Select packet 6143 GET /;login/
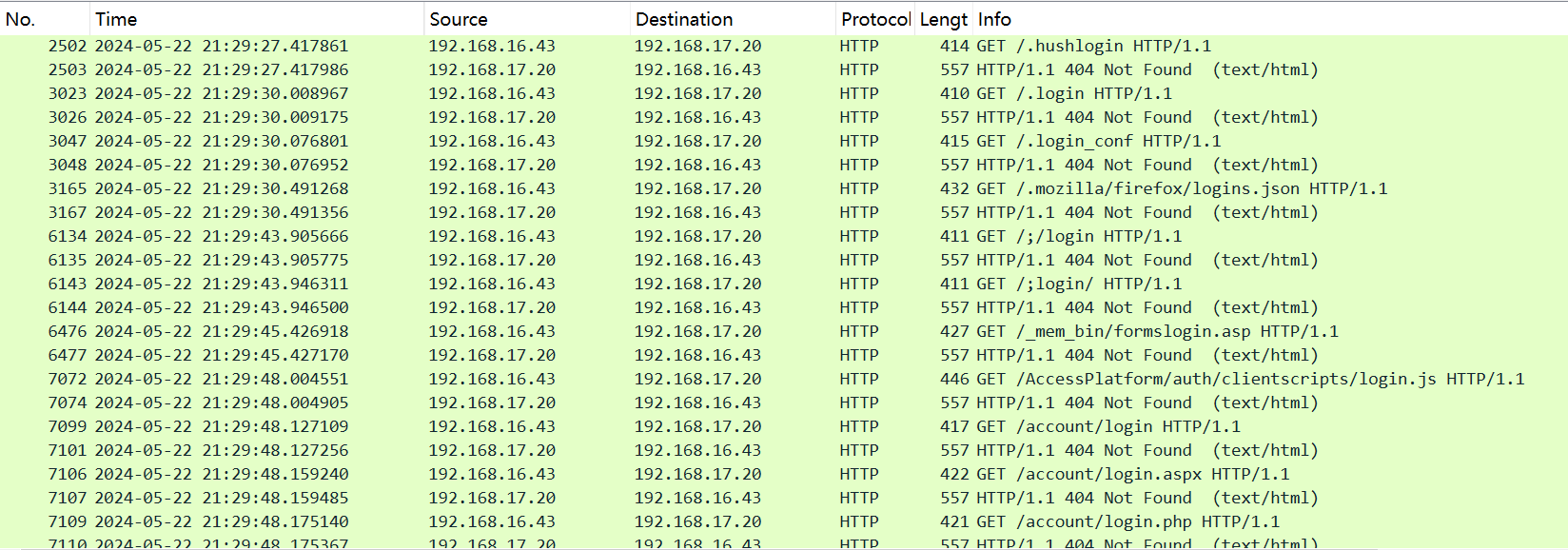The image size is (1568, 550). coord(1079,284)
